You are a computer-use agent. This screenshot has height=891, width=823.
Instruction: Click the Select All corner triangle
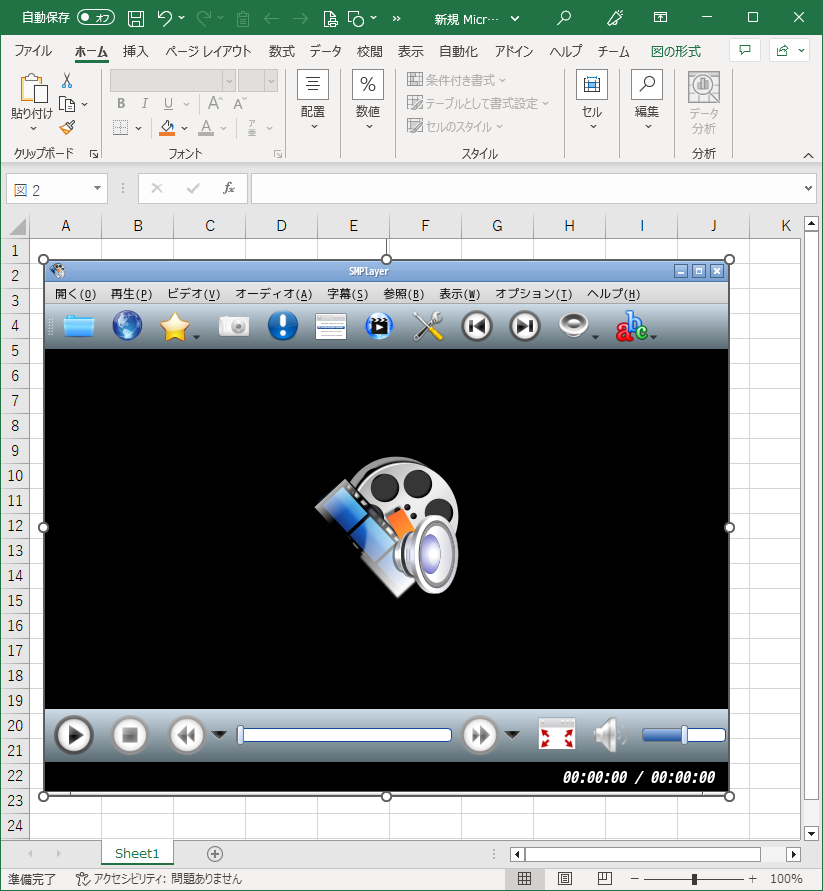[17, 226]
